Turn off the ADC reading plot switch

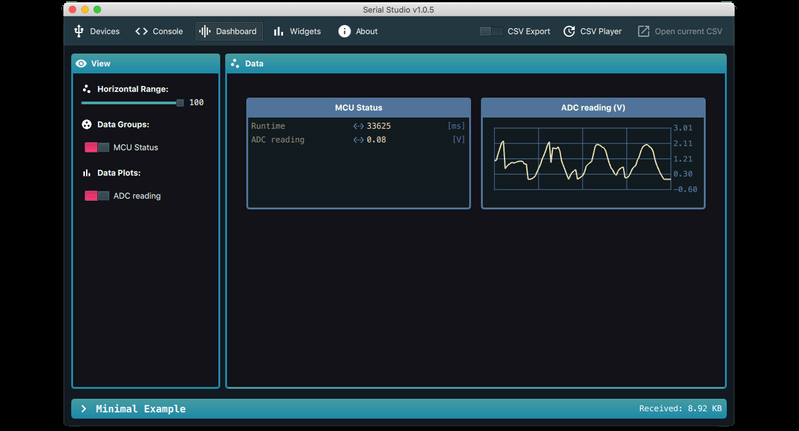click(x=97, y=196)
